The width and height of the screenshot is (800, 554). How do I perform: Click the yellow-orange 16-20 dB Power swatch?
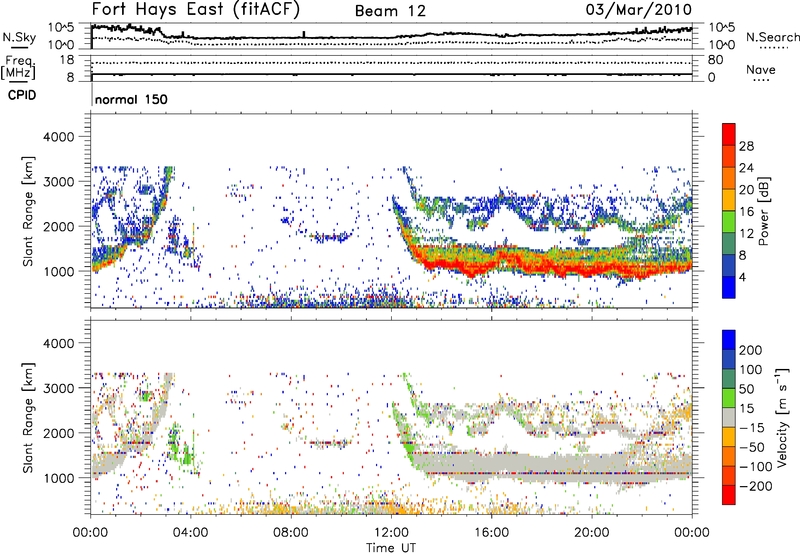click(x=729, y=199)
